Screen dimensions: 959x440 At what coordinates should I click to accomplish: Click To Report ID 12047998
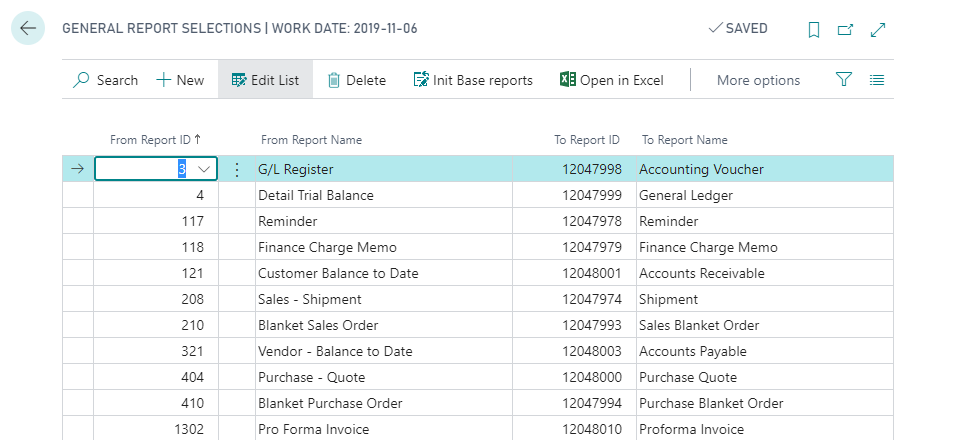coord(574,169)
